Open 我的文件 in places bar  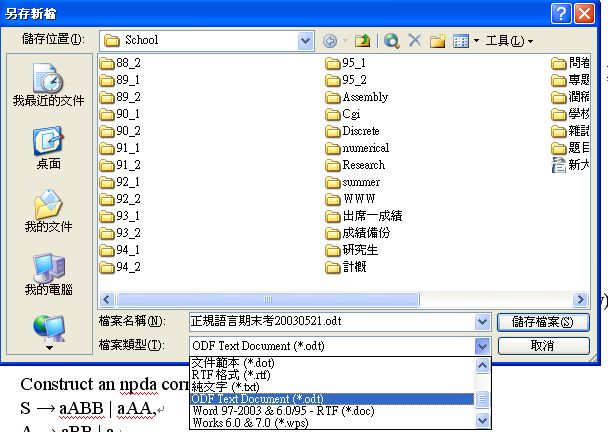click(x=48, y=210)
